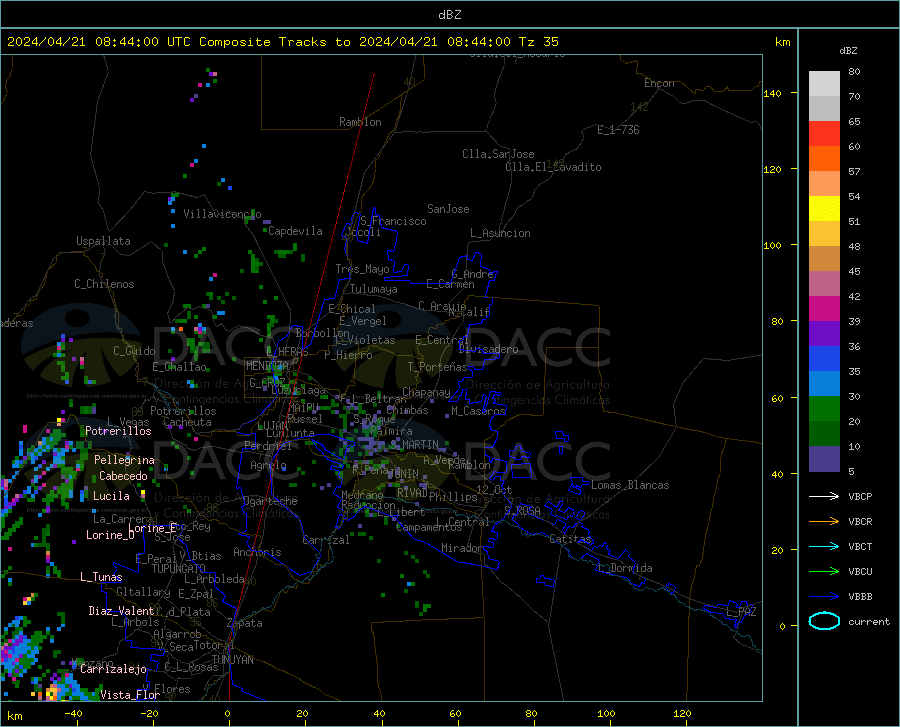Click the 'Lucila' map label
Screen dimensions: 900x727
coord(111,496)
